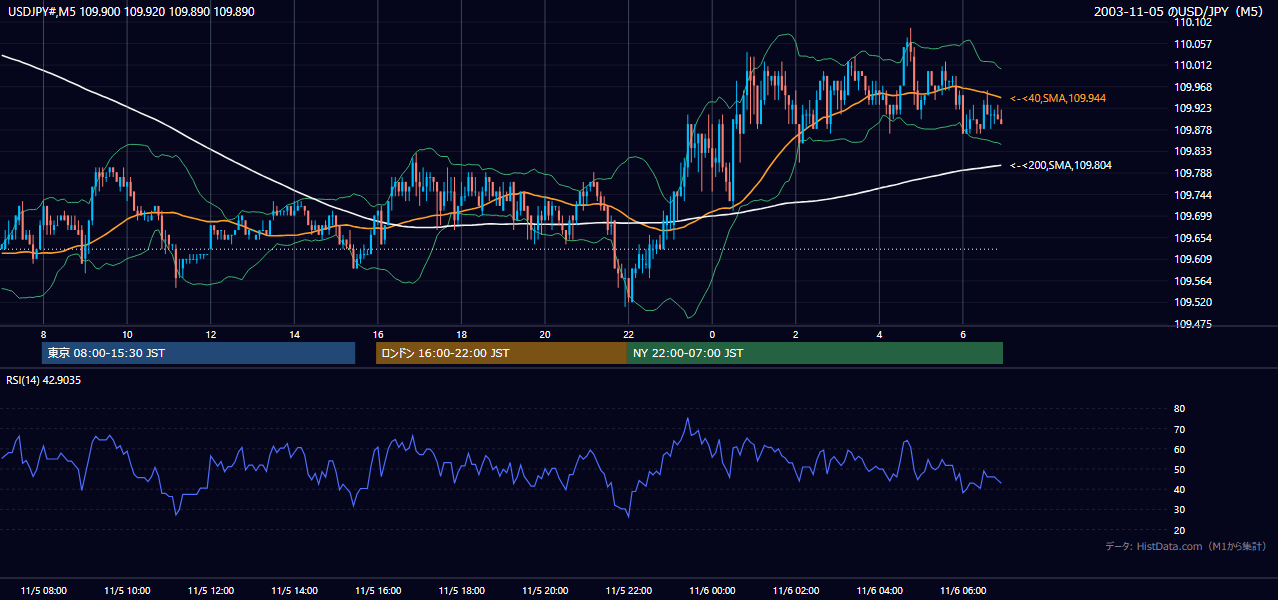Click price level 109.564 on the axis
Screen dimensions: 1278x600
(1193, 281)
